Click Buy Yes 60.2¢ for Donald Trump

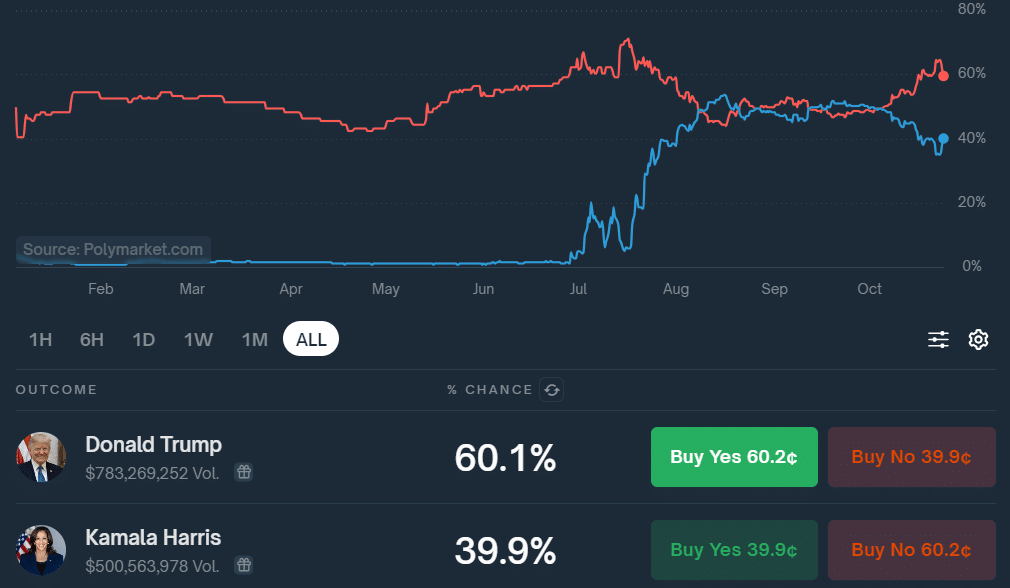click(x=734, y=457)
